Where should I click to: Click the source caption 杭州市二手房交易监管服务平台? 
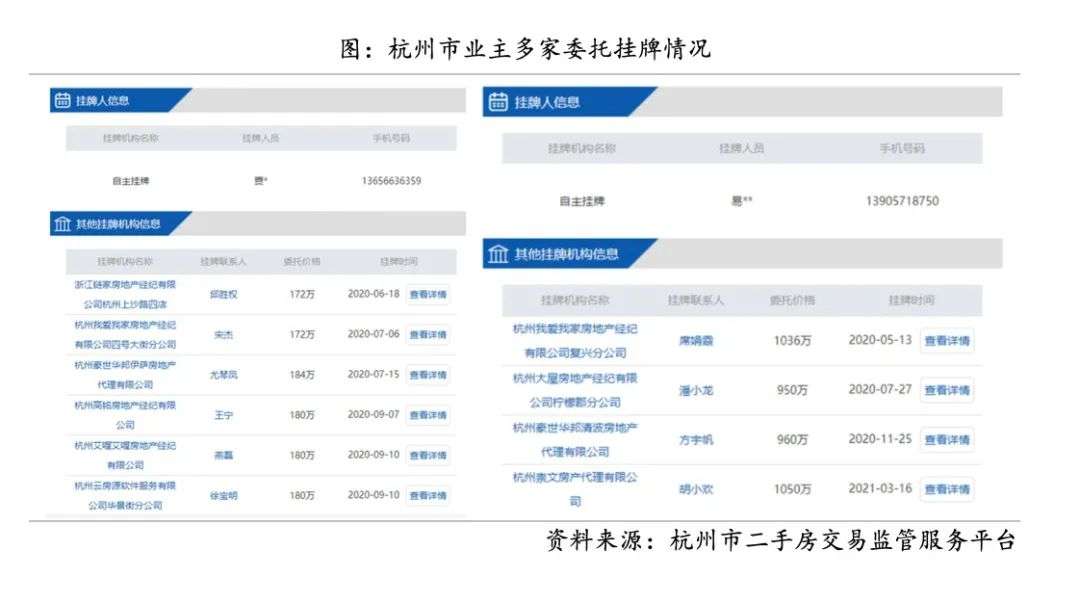[x=842, y=540]
